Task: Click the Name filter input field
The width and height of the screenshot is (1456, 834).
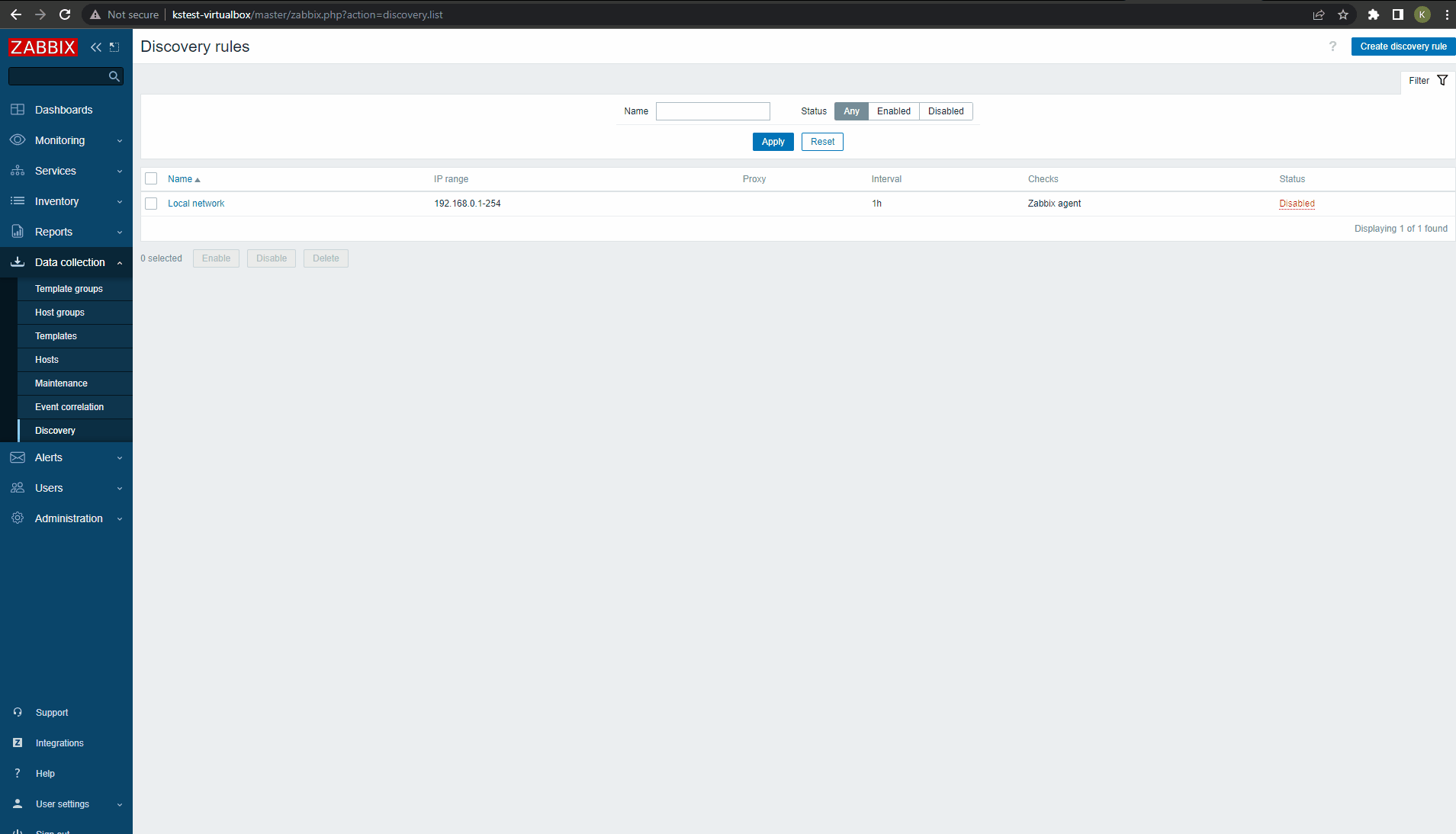Action: tap(712, 111)
